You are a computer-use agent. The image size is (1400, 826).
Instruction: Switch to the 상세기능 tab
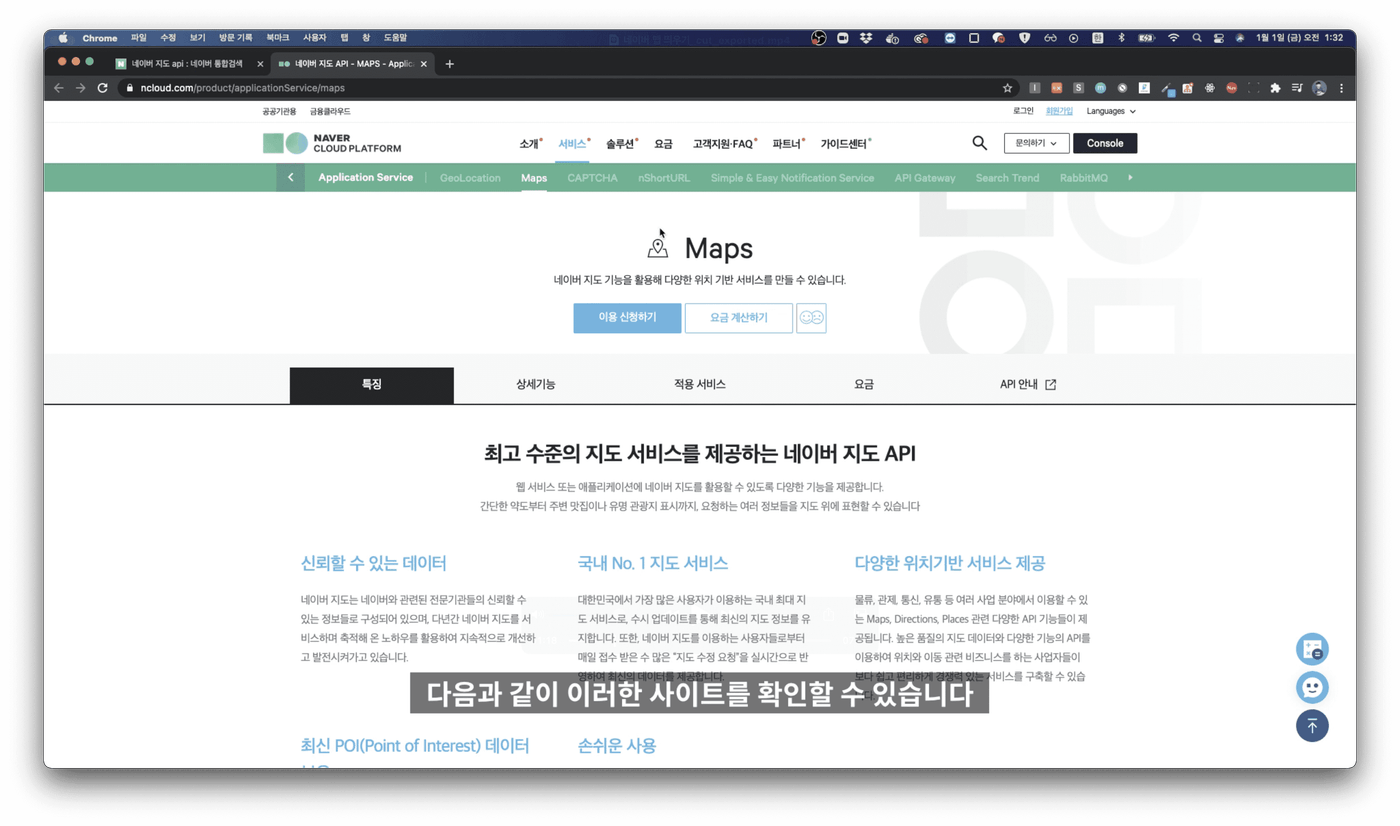point(536,385)
